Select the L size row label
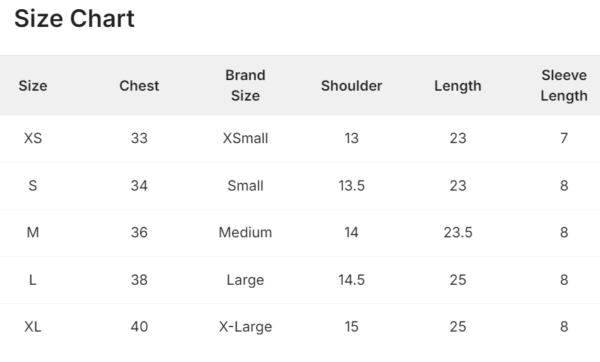The width and height of the screenshot is (600, 362). click(33, 280)
